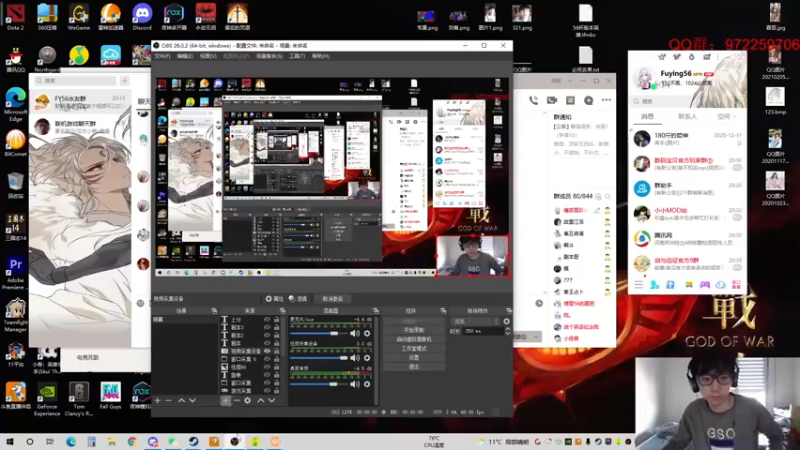
Task: Open title bar dropdown chevron in QQ chat window
Action: pos(570,81)
